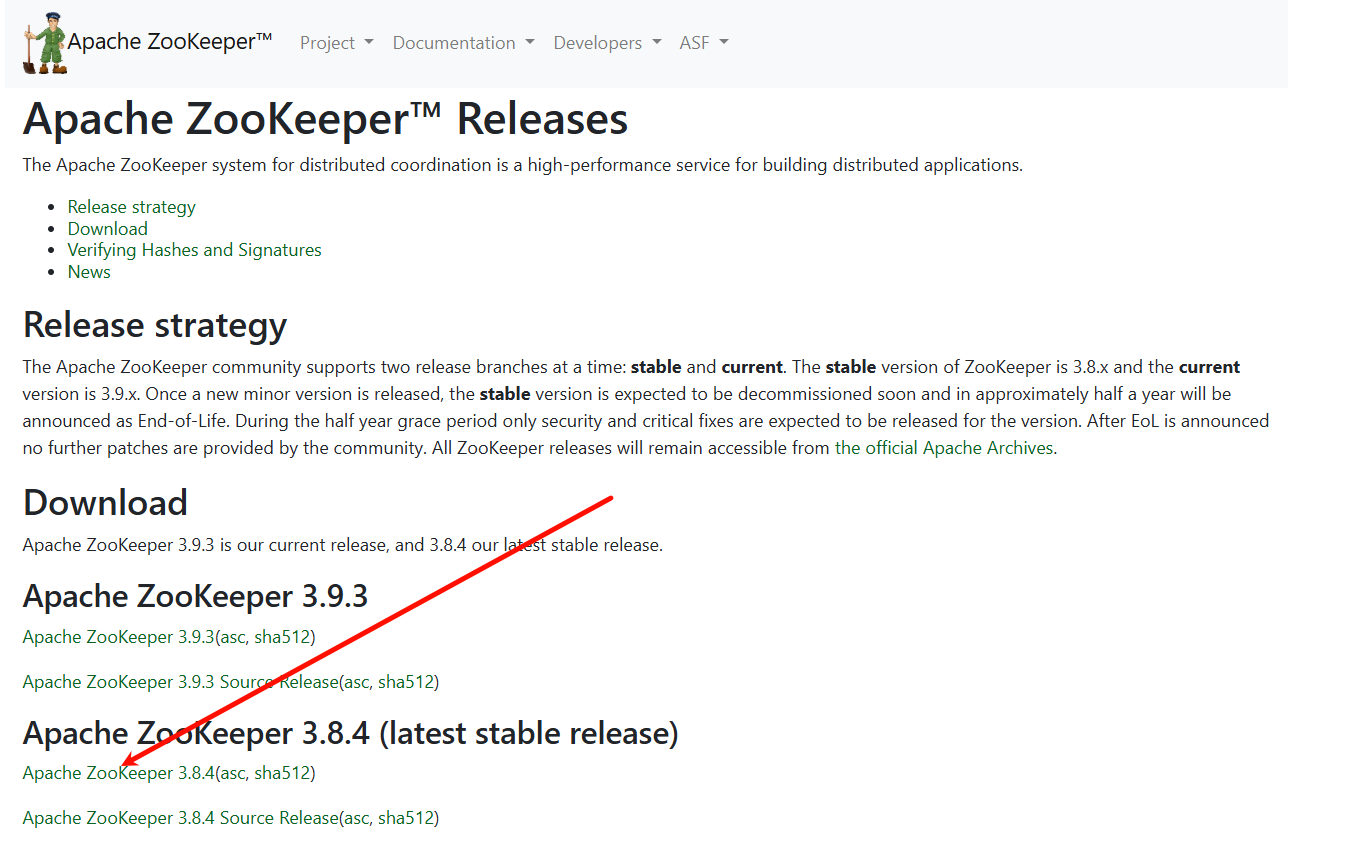Viewport: 1352px width, 844px height.
Task: Click the Download section heading
Action: [x=105, y=502]
